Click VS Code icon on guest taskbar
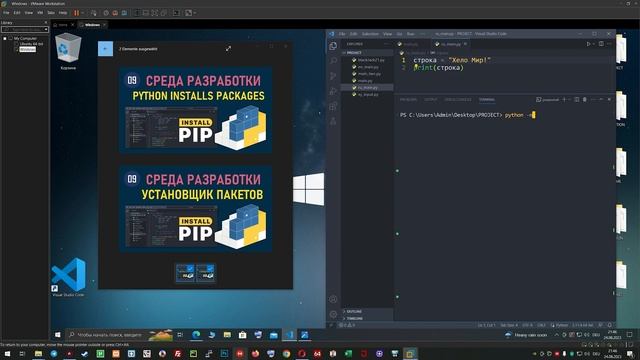The height and width of the screenshot is (360, 640). pos(289,335)
